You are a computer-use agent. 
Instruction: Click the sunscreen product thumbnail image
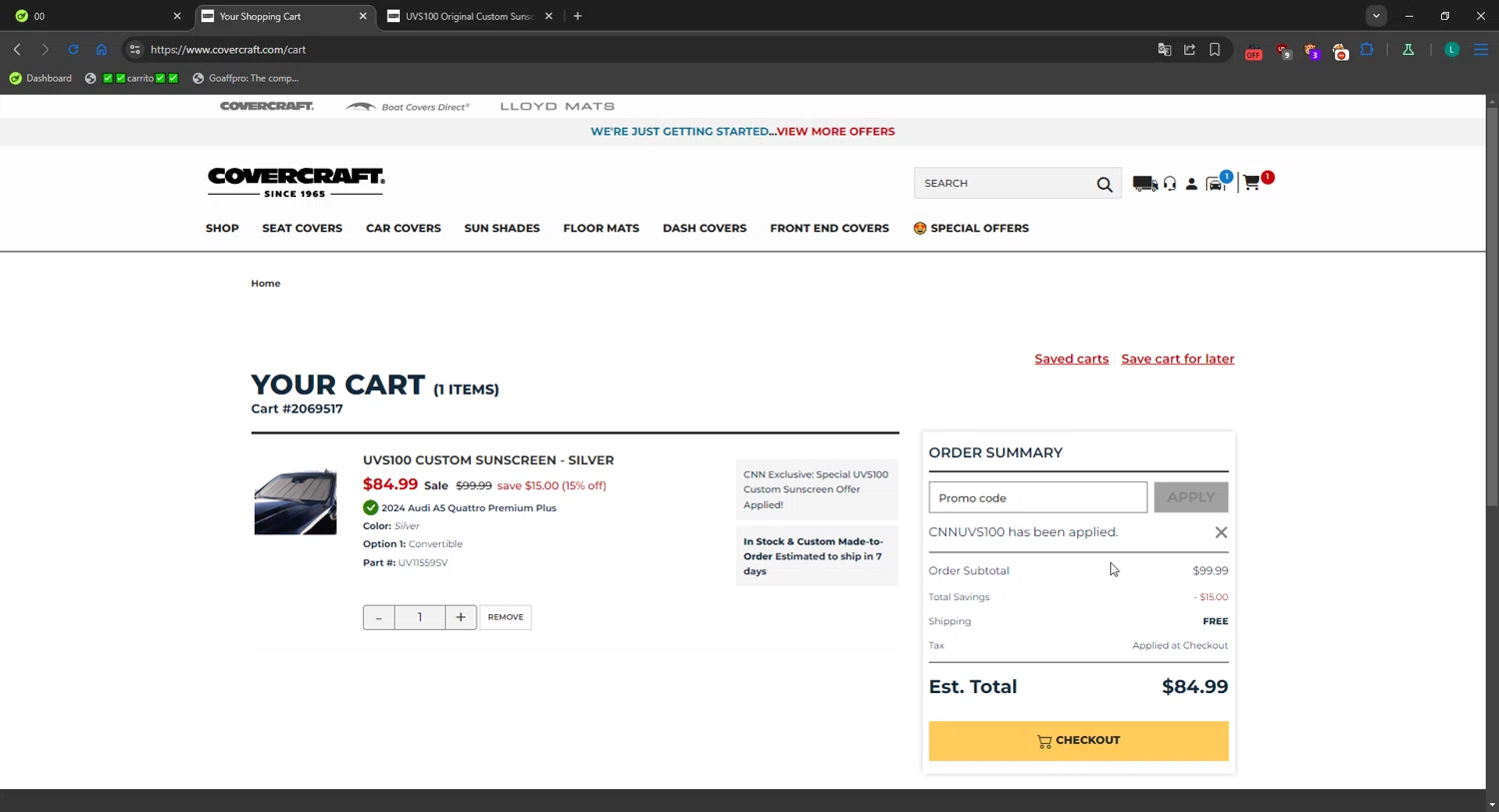click(295, 501)
